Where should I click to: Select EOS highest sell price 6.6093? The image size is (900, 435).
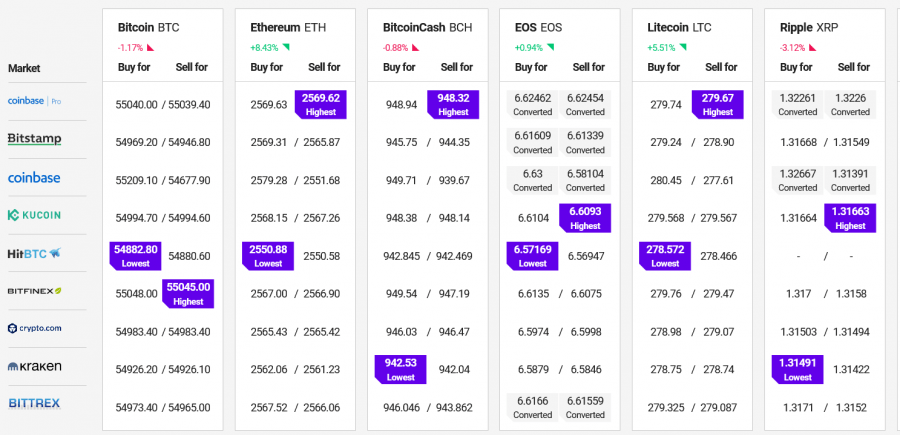[585, 218]
